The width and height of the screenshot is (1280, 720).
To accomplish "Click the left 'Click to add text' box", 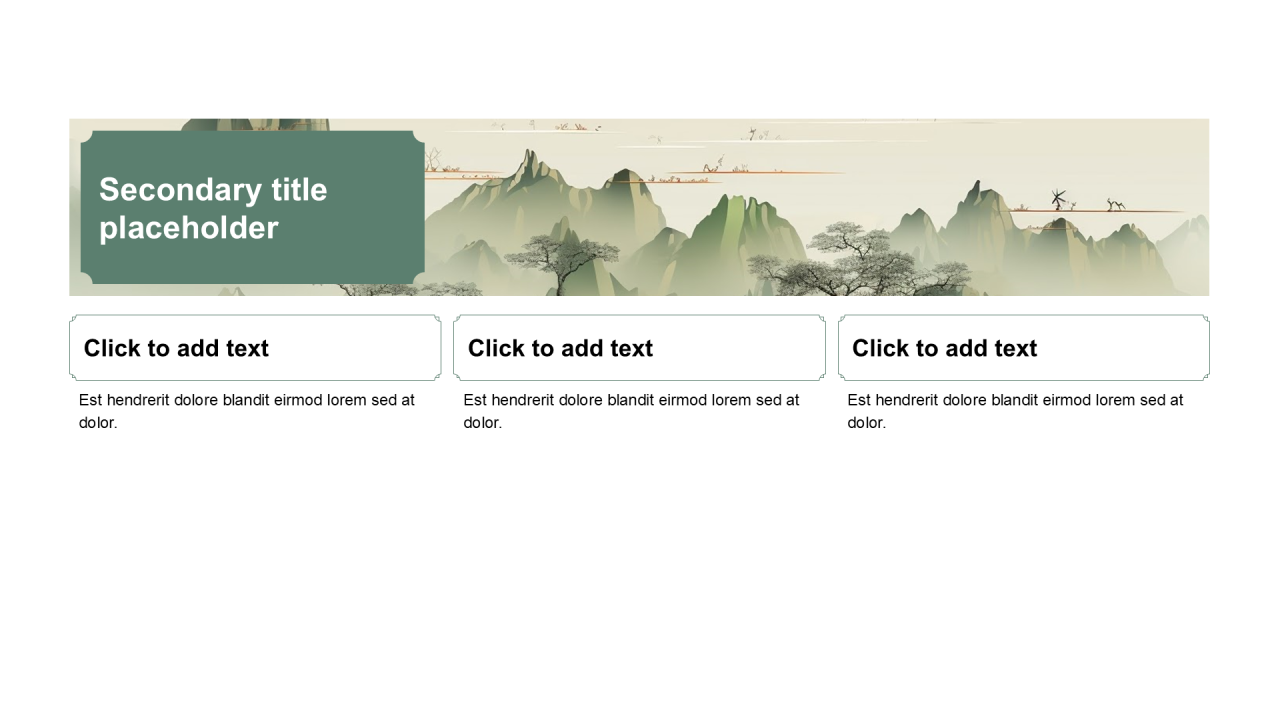I will 255,348.
